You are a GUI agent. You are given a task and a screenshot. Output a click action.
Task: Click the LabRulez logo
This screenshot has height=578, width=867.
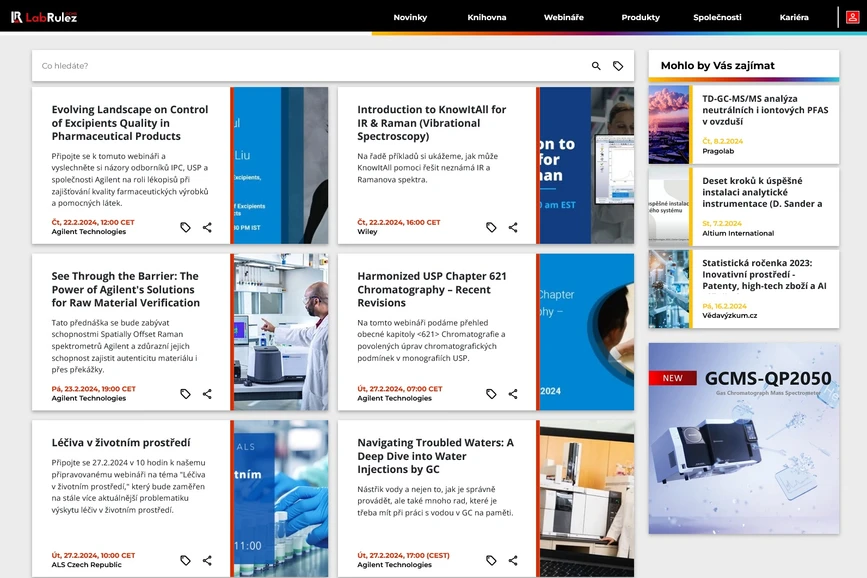pyautogui.click(x=44, y=17)
